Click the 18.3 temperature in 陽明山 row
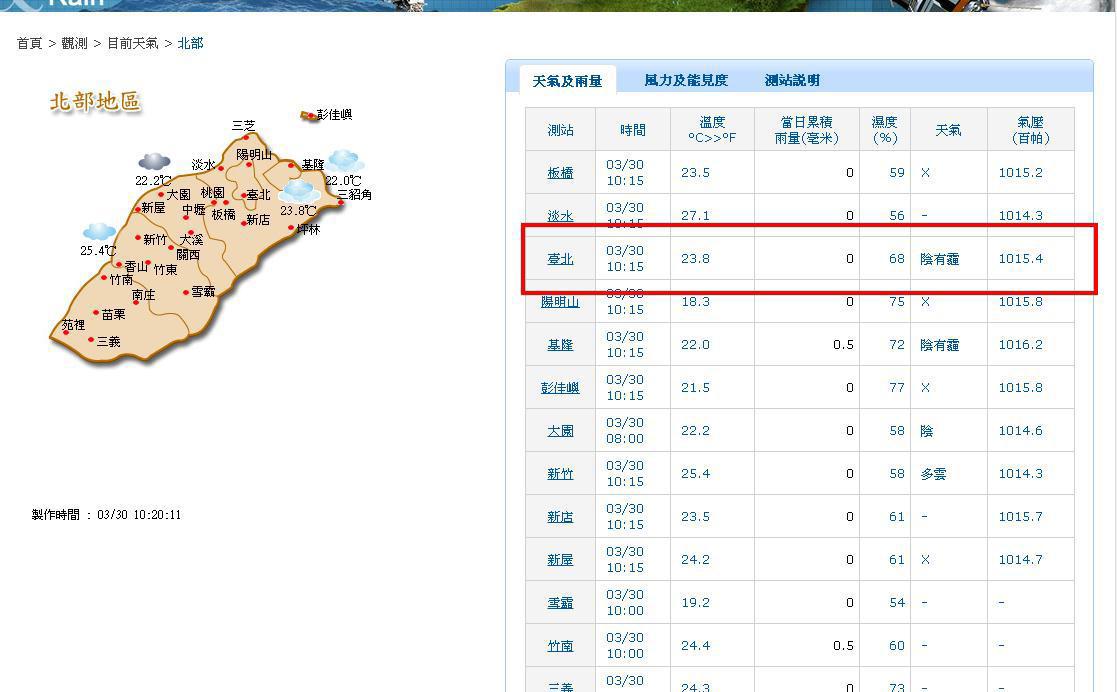The width and height of the screenshot is (1117, 692). (x=695, y=301)
